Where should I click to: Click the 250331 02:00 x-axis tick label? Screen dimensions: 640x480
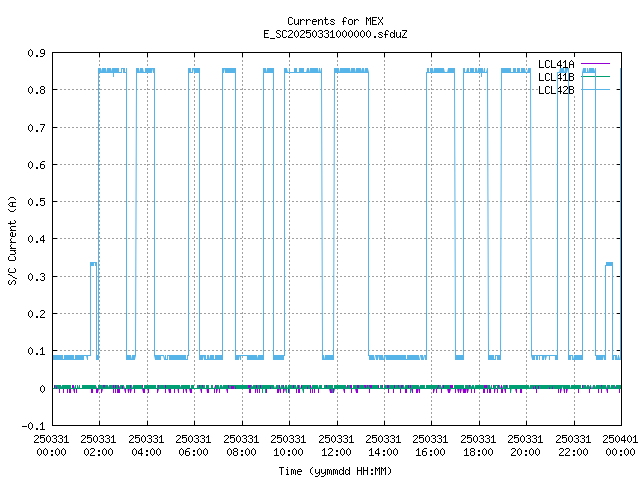(x=98, y=446)
